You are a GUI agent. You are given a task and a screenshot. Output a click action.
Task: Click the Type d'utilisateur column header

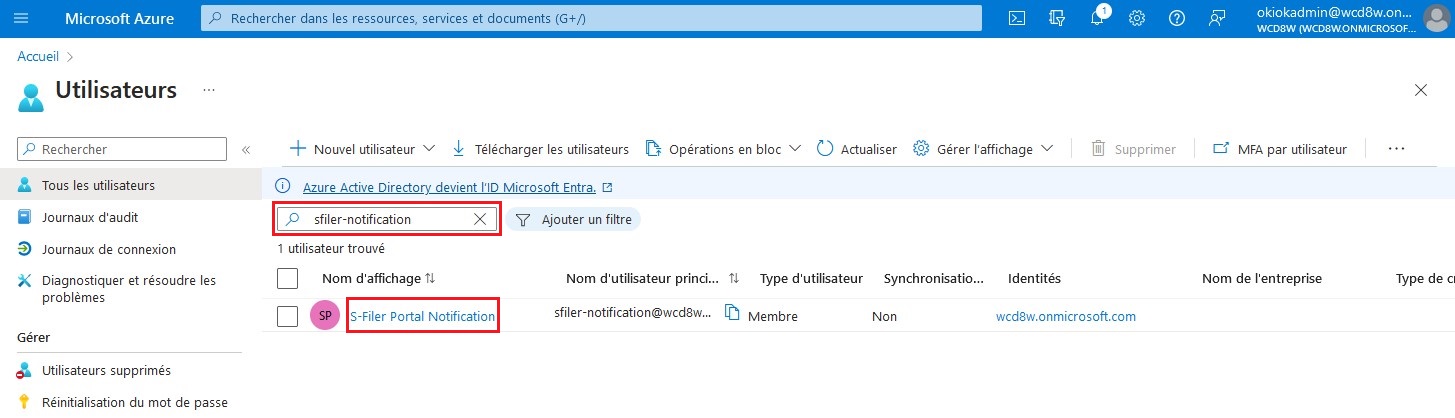[x=811, y=278]
